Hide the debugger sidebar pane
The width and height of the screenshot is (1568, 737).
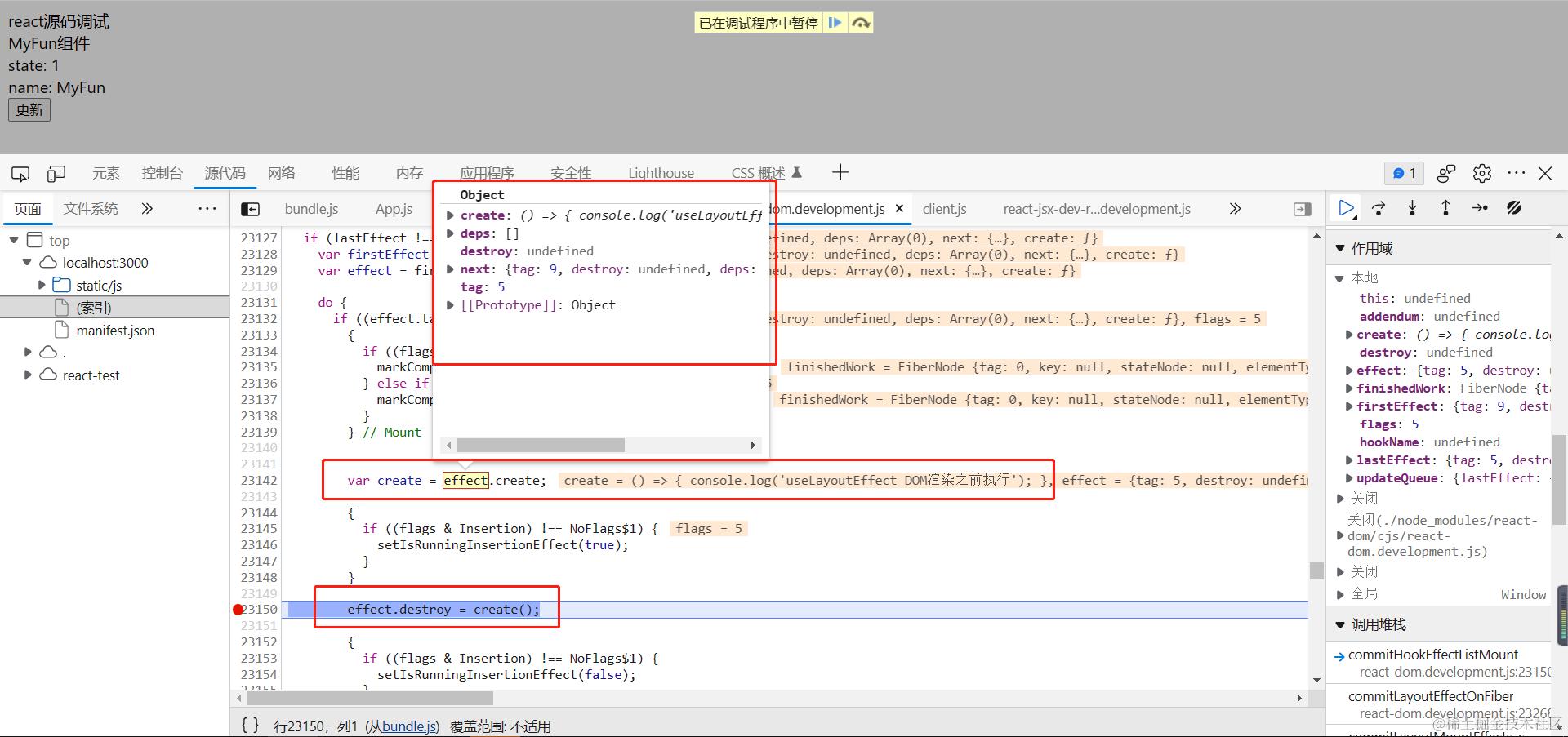(1303, 210)
